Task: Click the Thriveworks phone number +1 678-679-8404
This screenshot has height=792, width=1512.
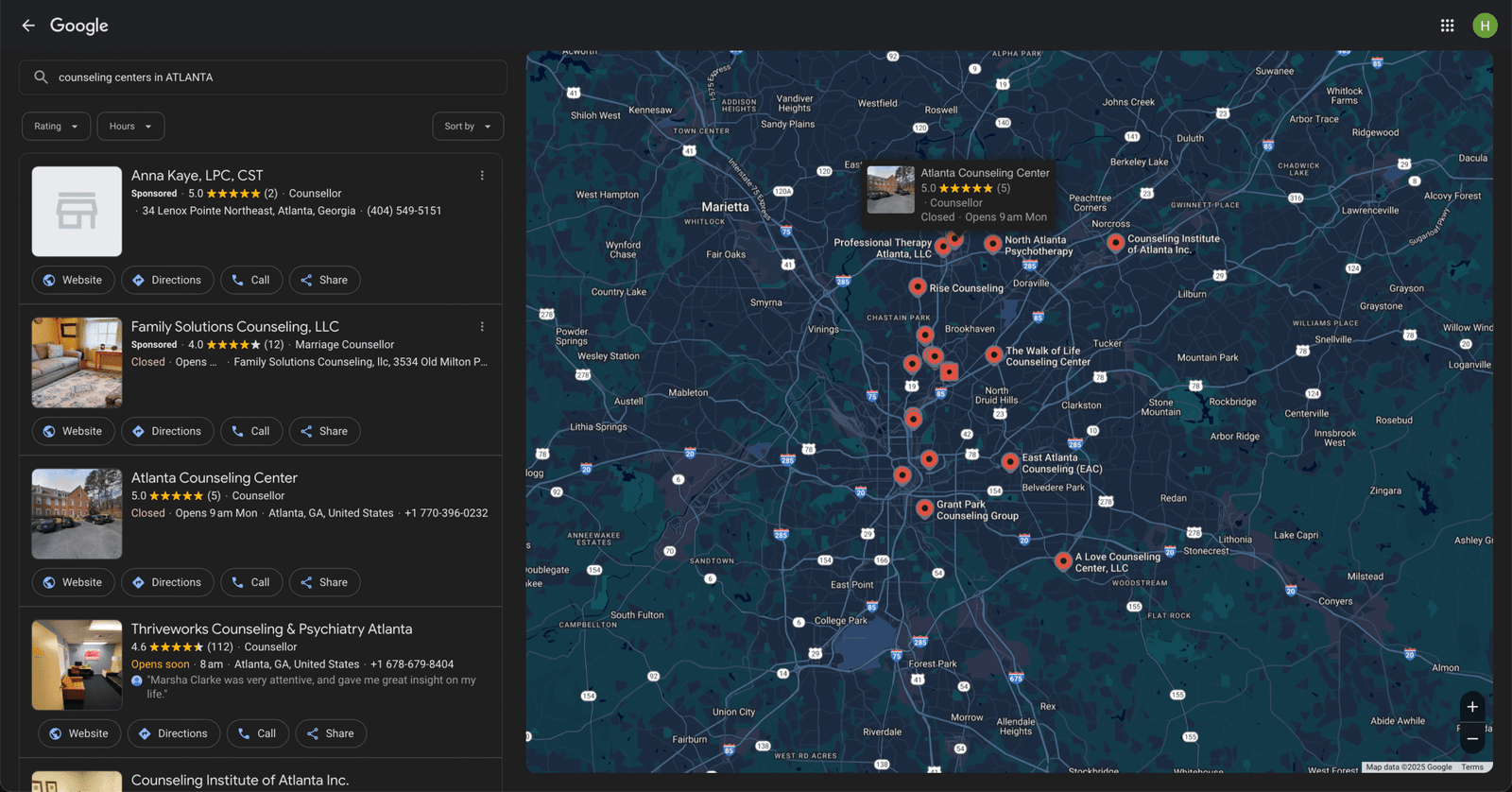Action: [412, 664]
